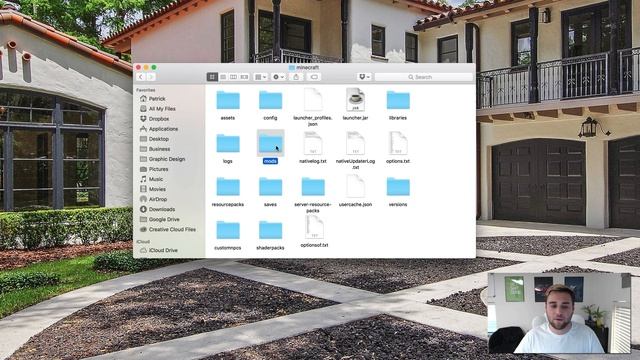Select the launcher.jar file

[355, 100]
